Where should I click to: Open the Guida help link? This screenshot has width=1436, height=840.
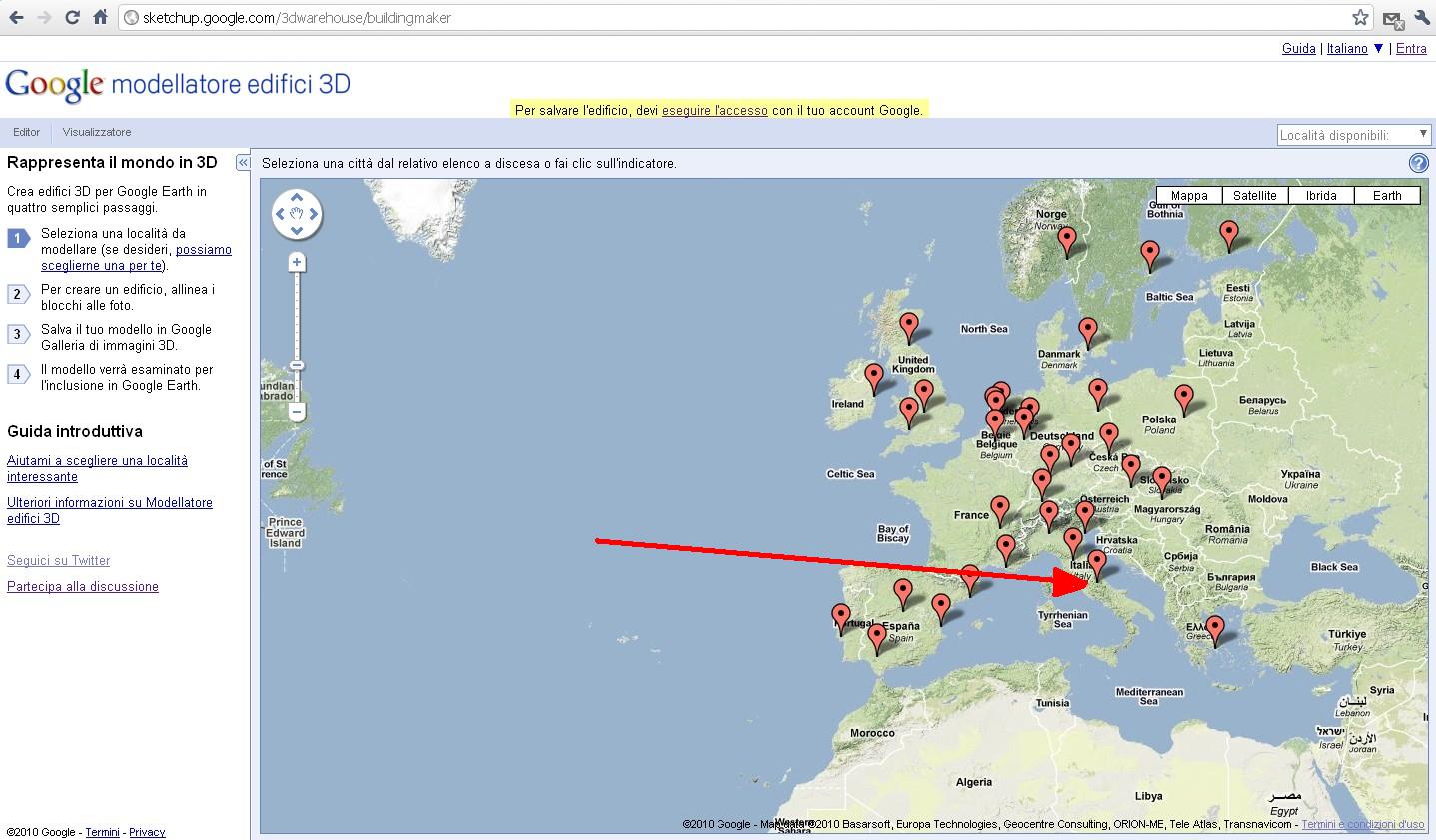[x=1298, y=48]
